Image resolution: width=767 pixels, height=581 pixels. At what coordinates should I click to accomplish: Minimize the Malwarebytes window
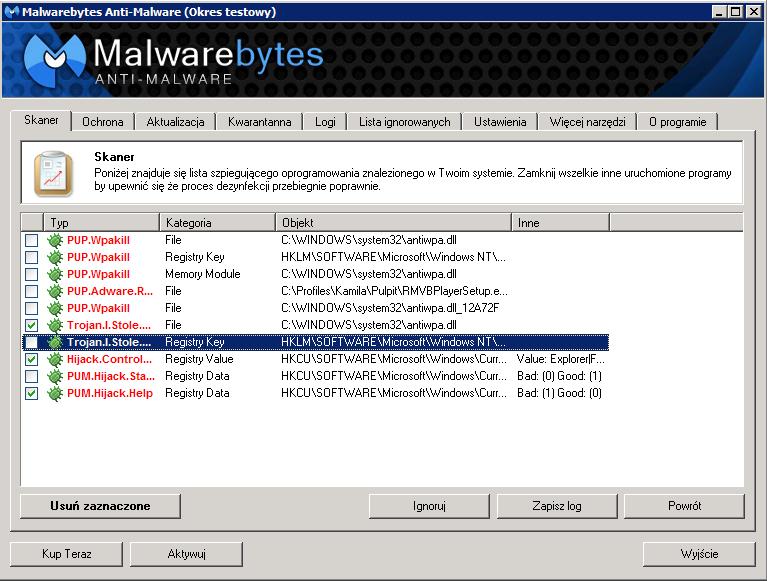[x=719, y=12]
